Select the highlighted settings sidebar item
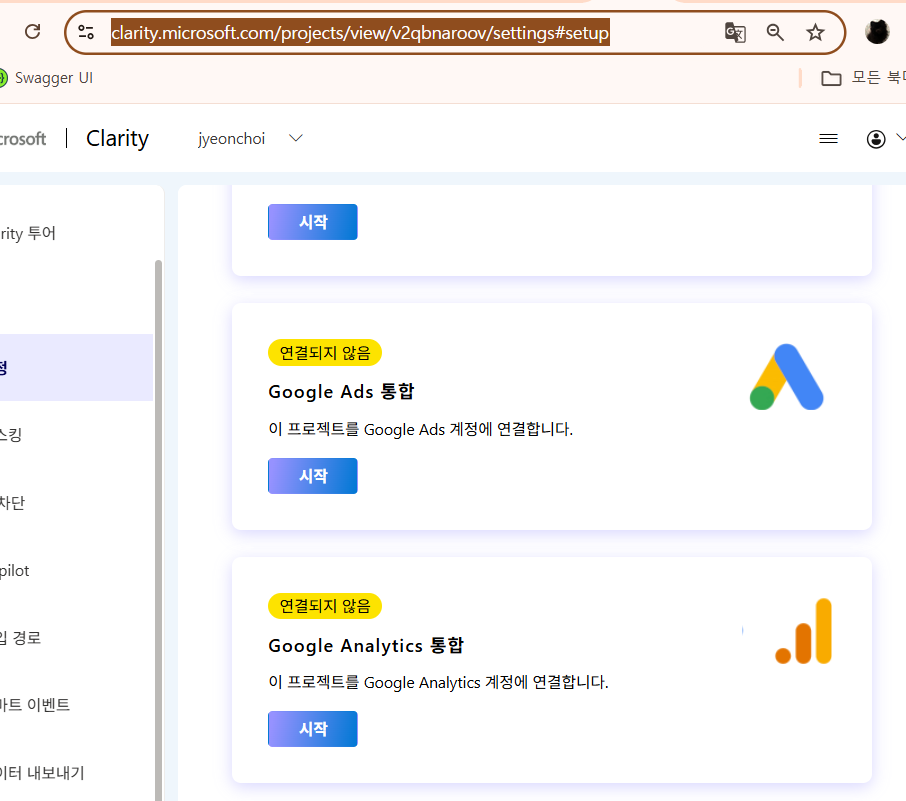This screenshot has height=801, width=906. 76,368
